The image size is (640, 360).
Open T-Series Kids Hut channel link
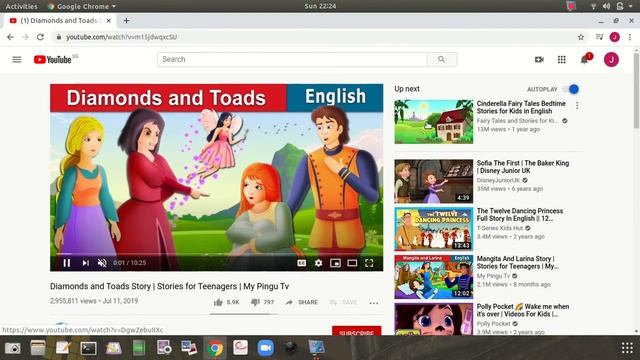500,228
